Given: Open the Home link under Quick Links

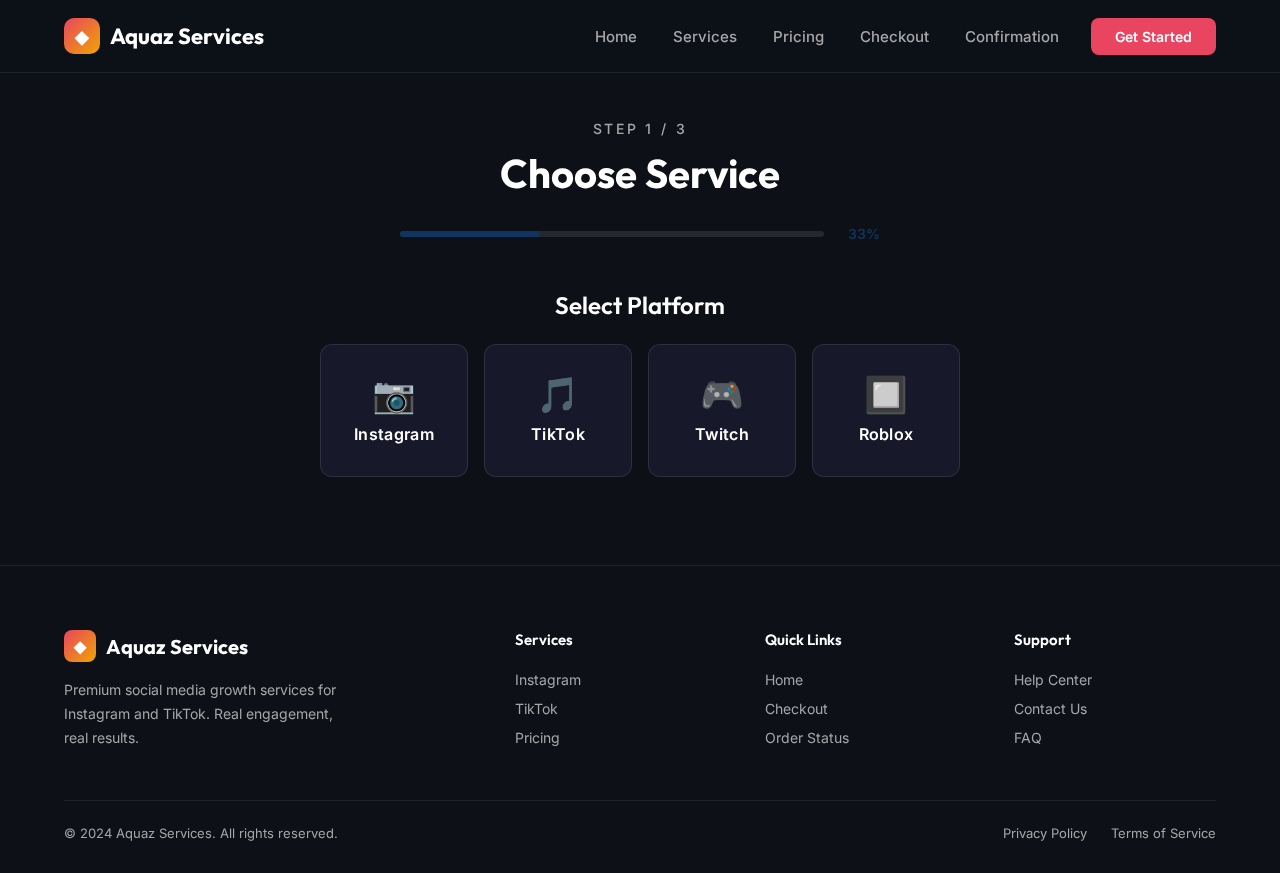Looking at the screenshot, I should coord(784,680).
